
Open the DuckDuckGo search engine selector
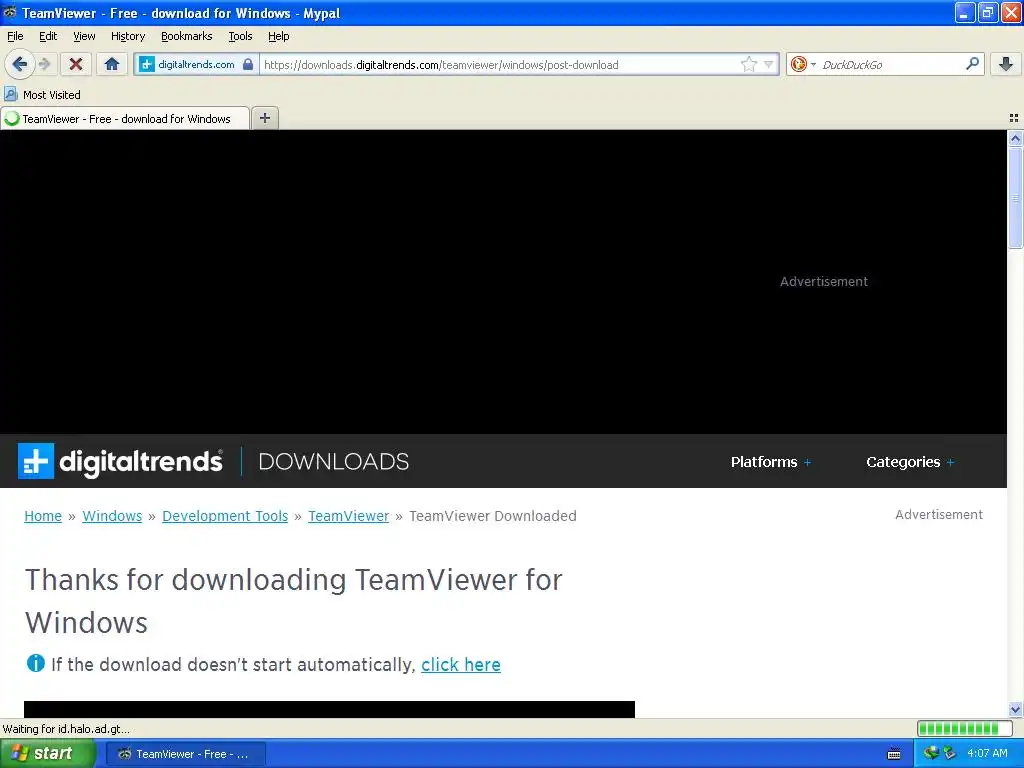[802, 64]
